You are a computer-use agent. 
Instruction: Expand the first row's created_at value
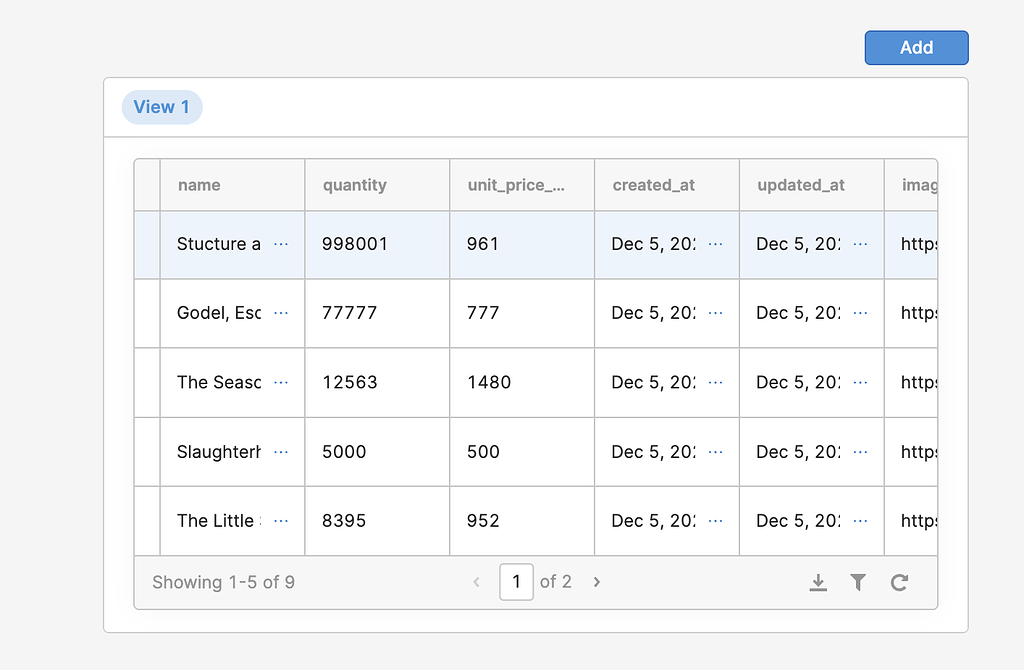click(714, 243)
